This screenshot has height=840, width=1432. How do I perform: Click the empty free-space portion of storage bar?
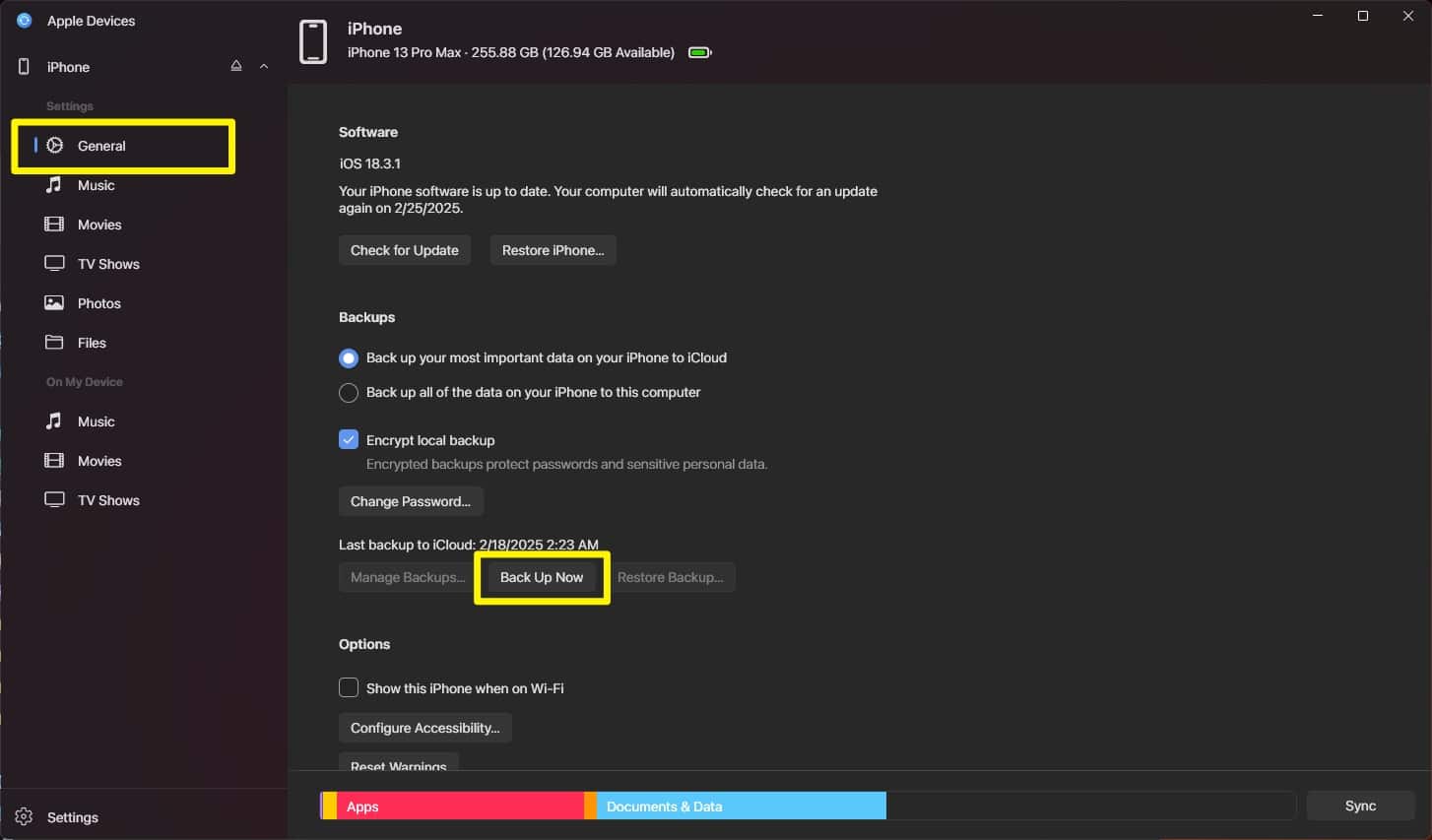[x=1090, y=806]
